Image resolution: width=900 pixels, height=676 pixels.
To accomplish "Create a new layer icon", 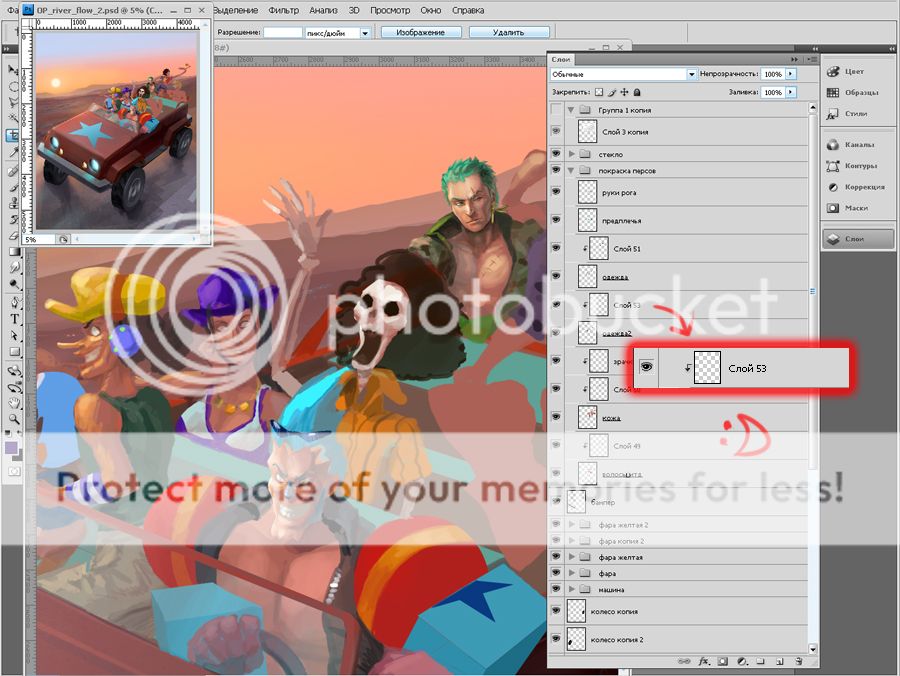I will [779, 662].
